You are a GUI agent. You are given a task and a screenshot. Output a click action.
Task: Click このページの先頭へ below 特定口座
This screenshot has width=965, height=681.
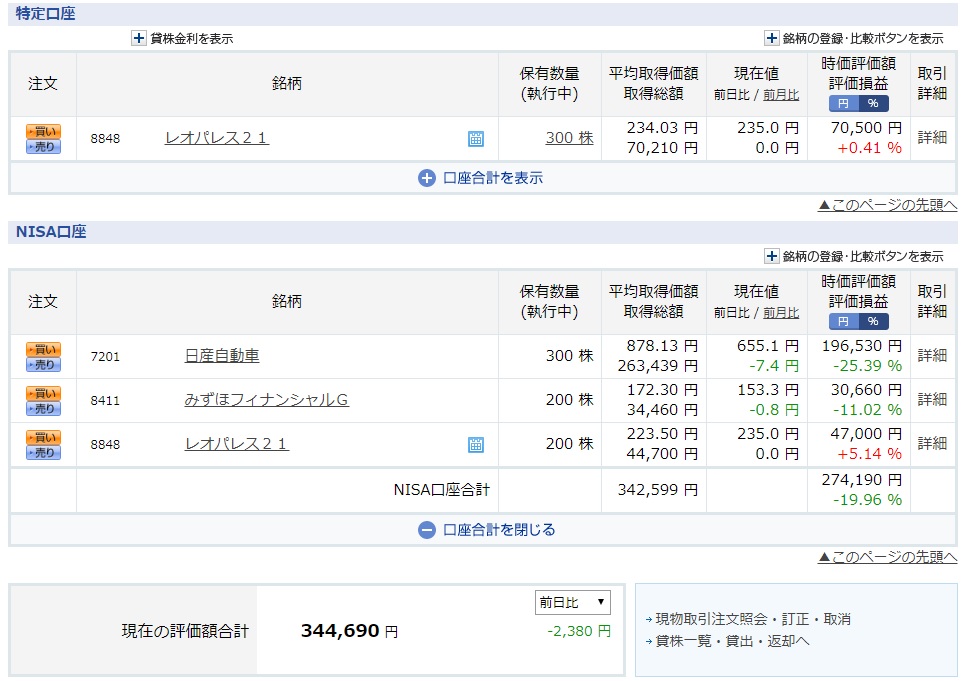click(887, 205)
